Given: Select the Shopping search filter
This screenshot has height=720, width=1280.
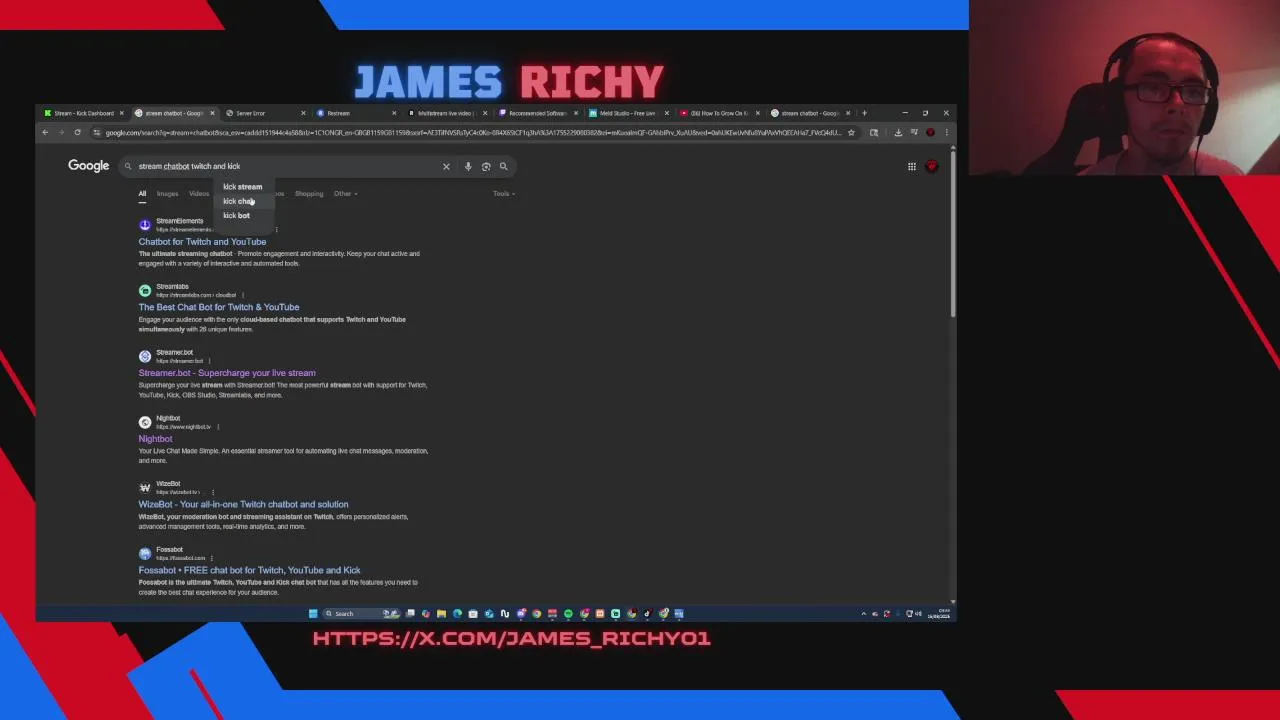Looking at the screenshot, I should [x=309, y=194].
